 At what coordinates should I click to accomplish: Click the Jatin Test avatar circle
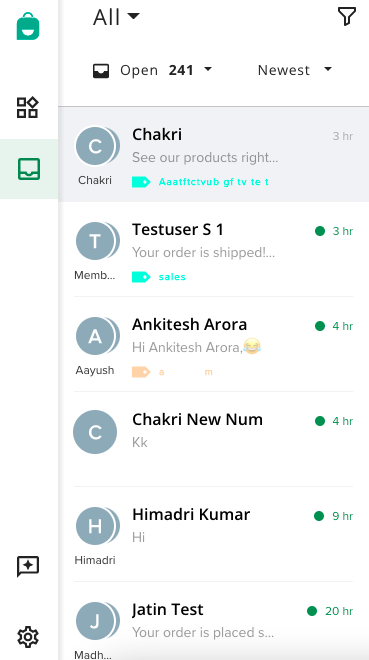point(96,621)
